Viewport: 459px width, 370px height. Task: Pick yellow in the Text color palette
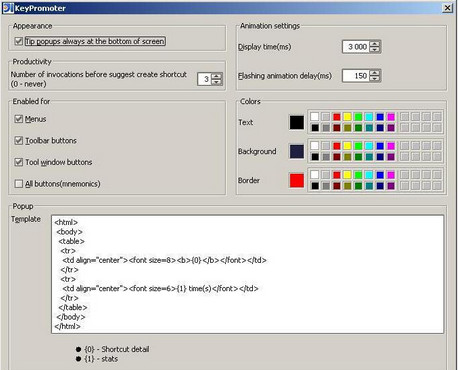click(347, 117)
